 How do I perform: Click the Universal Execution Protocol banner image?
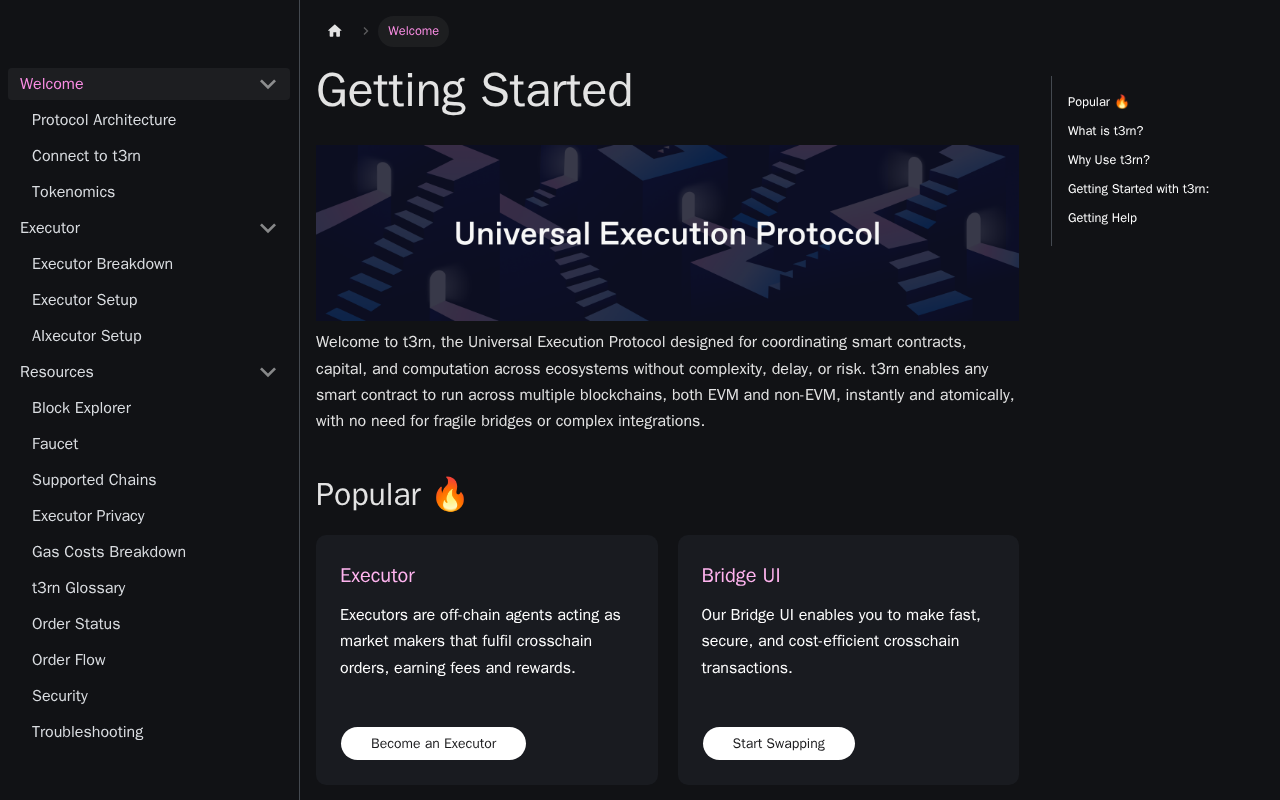point(667,233)
